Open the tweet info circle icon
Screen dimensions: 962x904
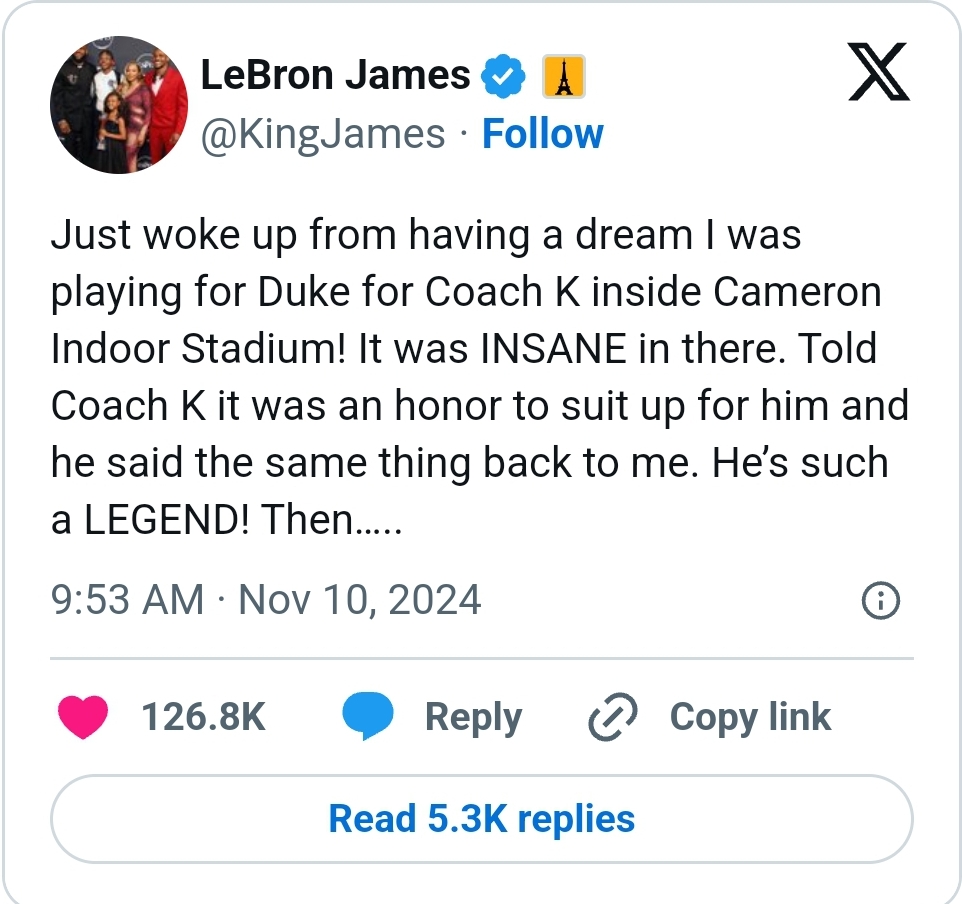880,600
